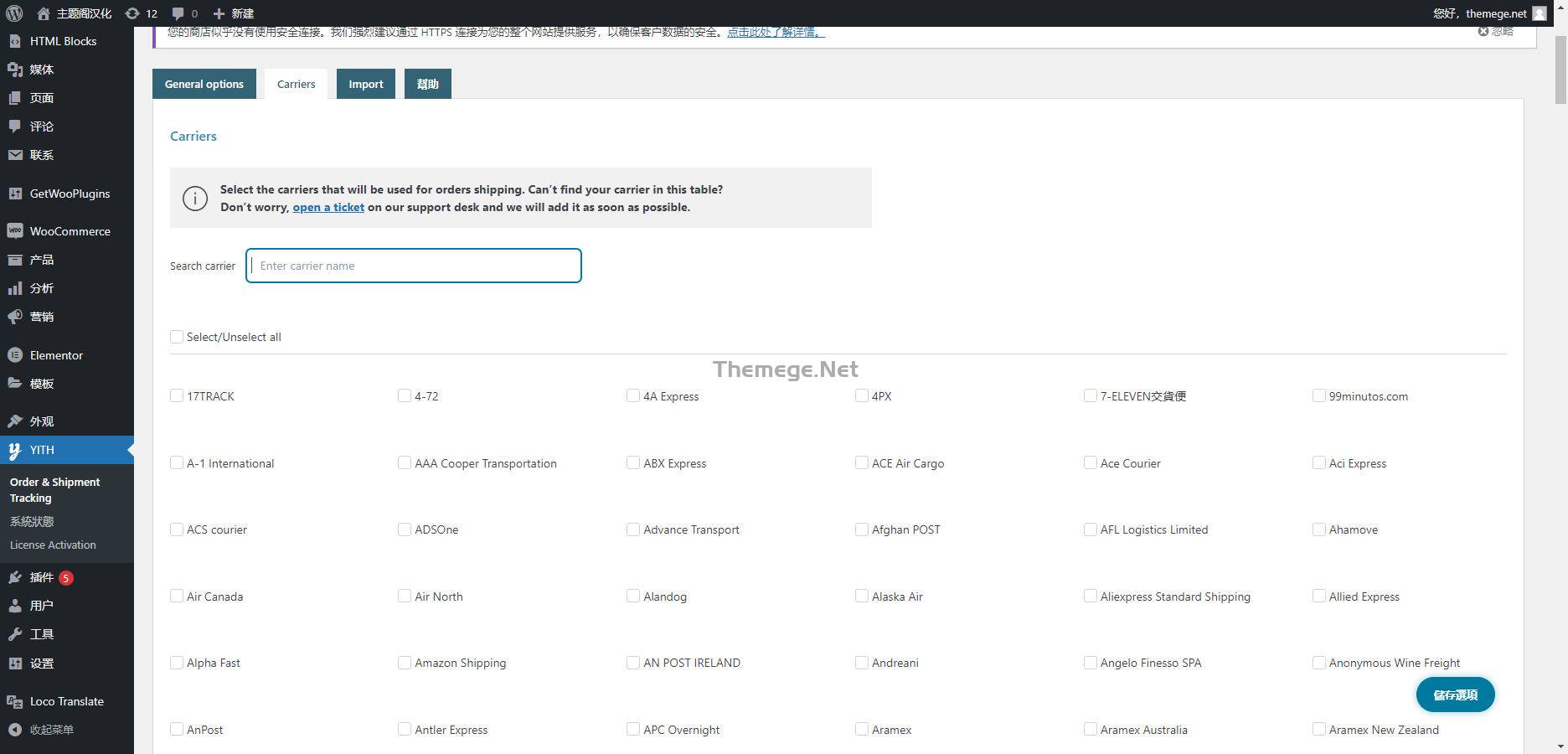
Task: Click the 页面 pages icon in sidebar
Action: tap(14, 98)
